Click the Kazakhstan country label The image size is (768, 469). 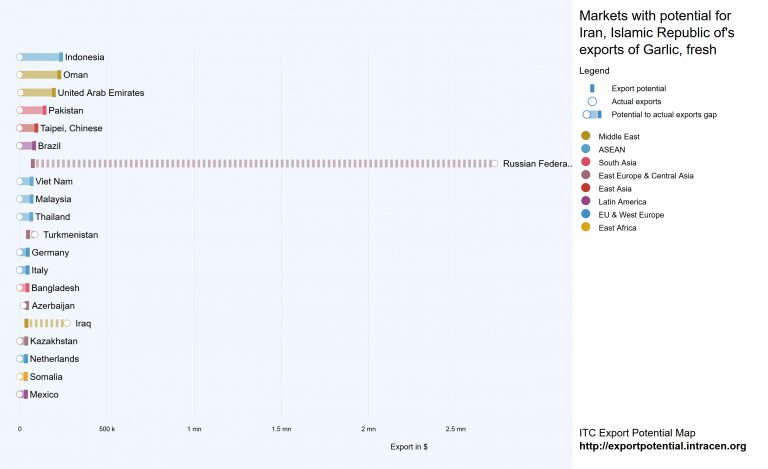(x=54, y=341)
